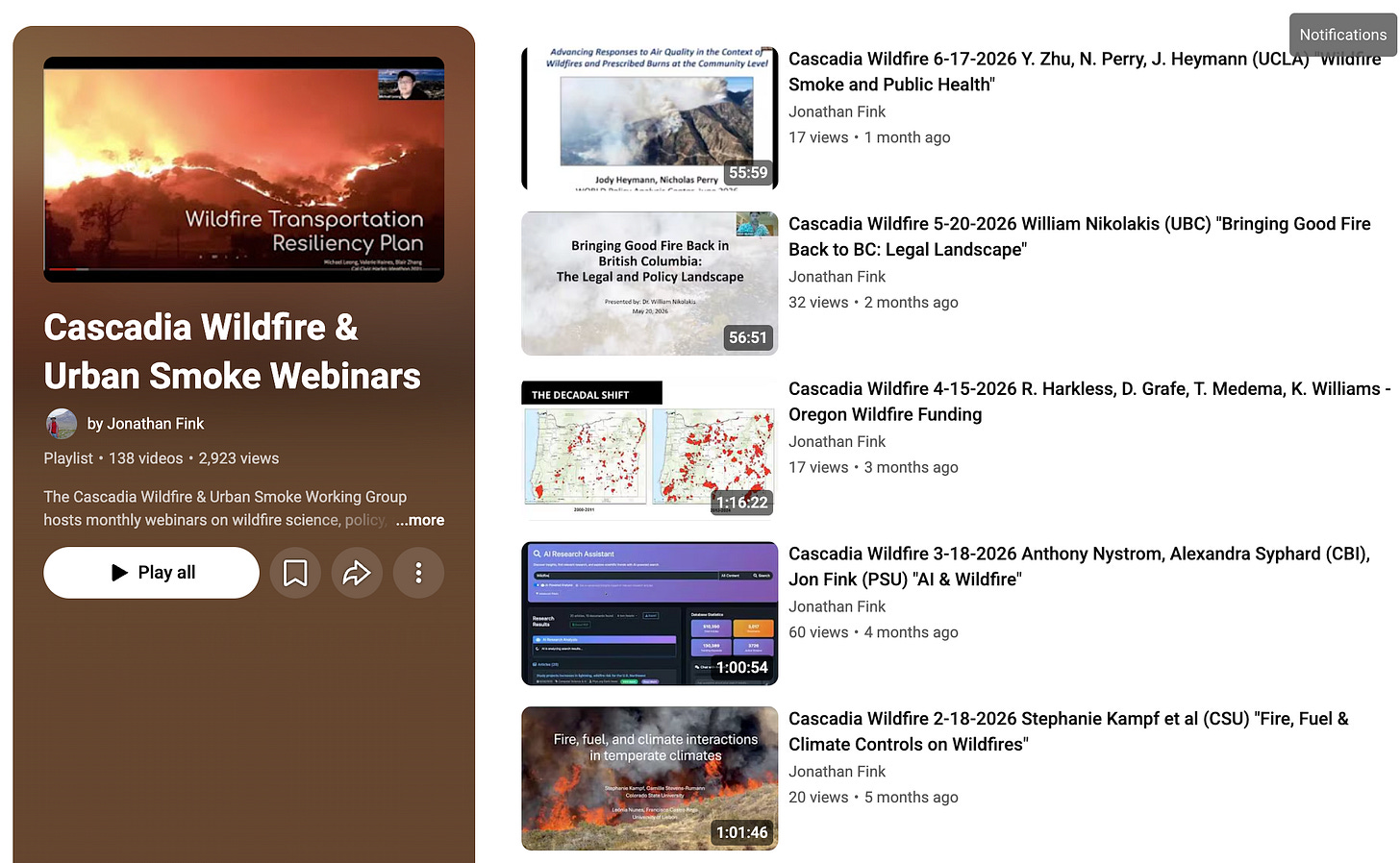1400x863 pixels.
Task: Click Jonathan Fink under the 6-17-2026 video
Action: (x=837, y=111)
